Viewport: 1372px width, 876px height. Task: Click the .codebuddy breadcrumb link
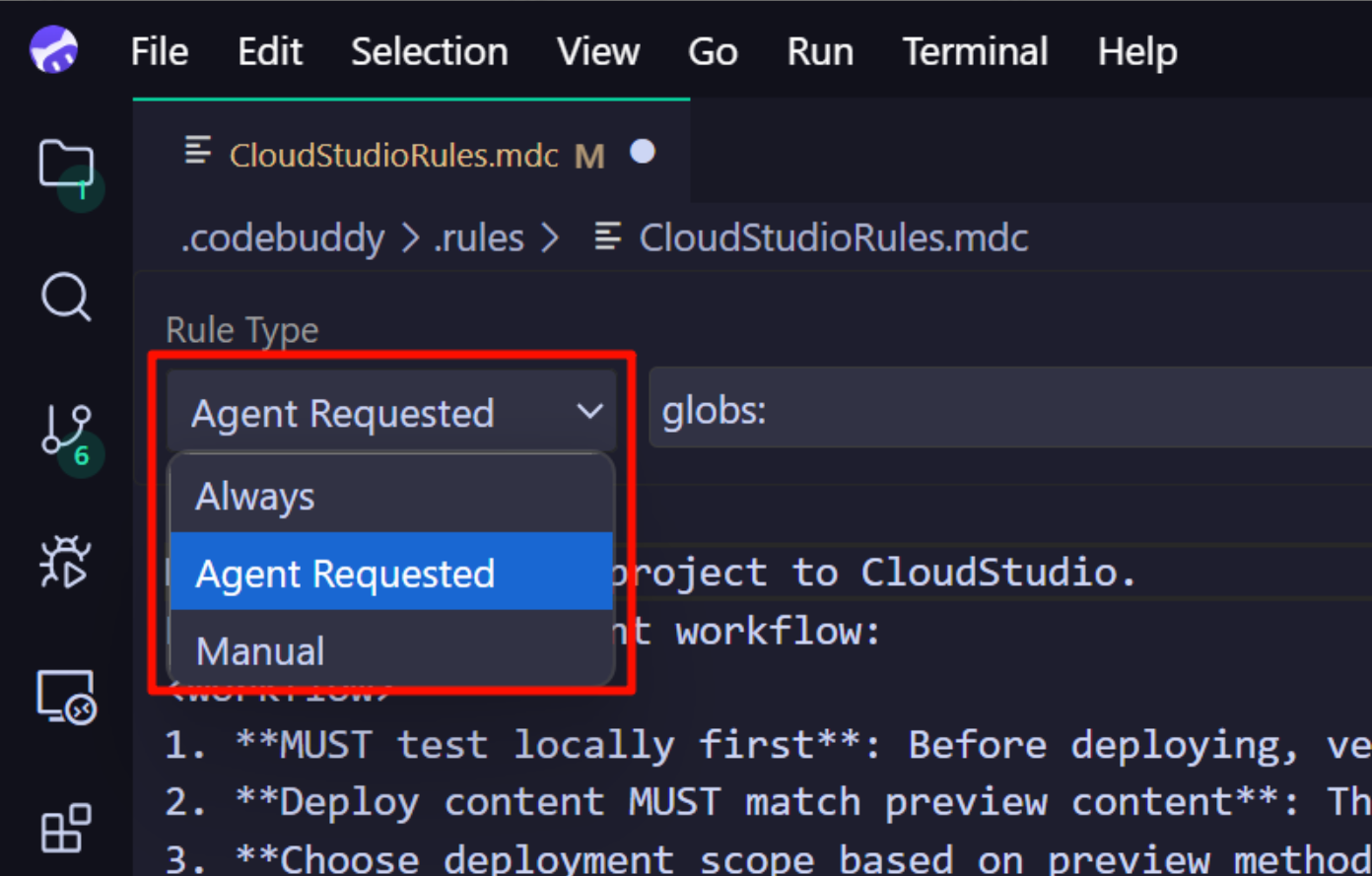pyautogui.click(x=283, y=236)
